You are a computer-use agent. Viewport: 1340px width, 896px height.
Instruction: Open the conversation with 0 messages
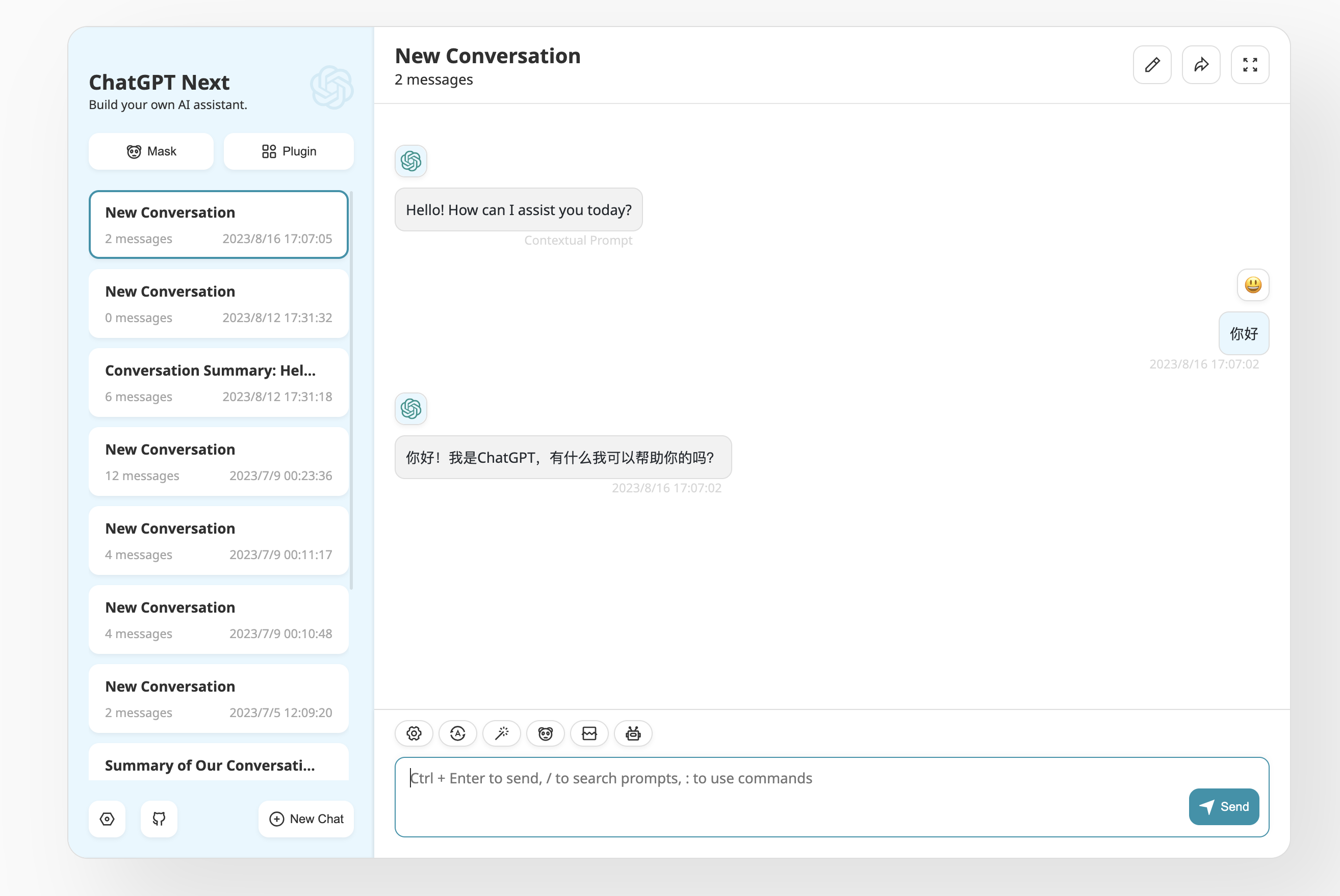pos(218,304)
